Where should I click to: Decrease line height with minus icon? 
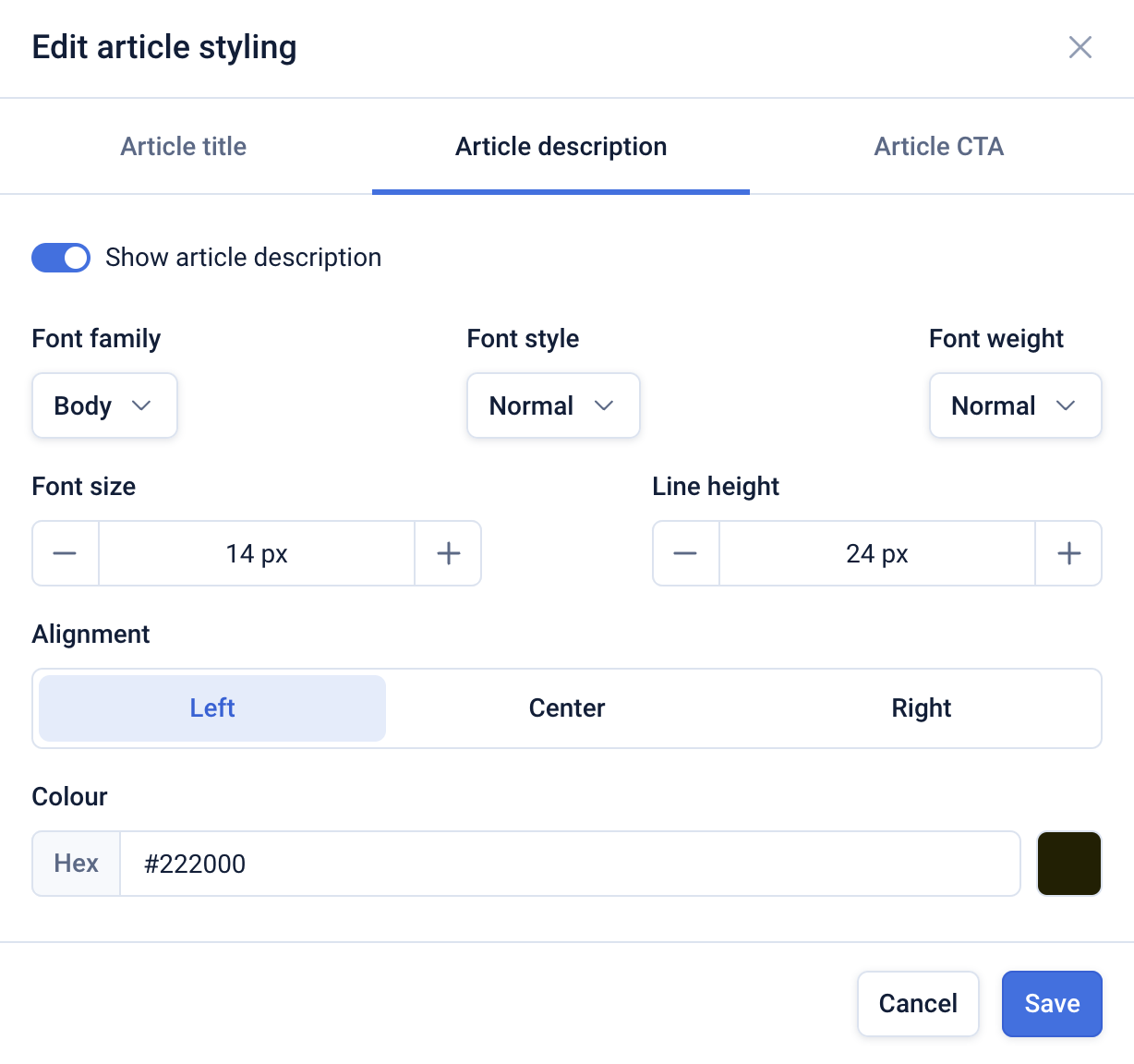point(685,553)
